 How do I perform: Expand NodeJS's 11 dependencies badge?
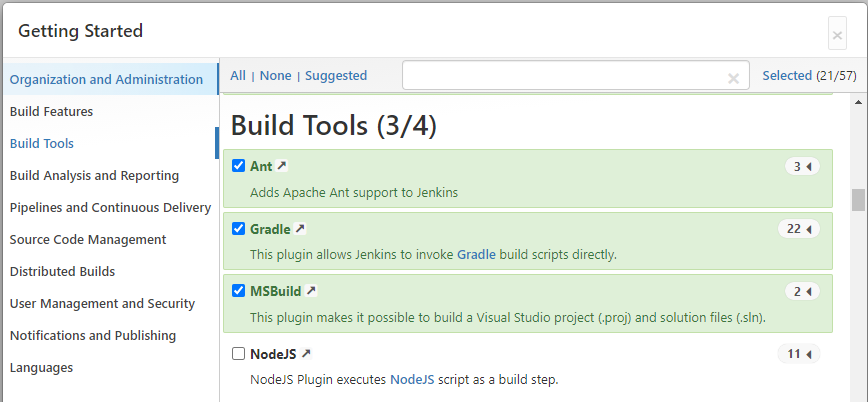coord(798,353)
